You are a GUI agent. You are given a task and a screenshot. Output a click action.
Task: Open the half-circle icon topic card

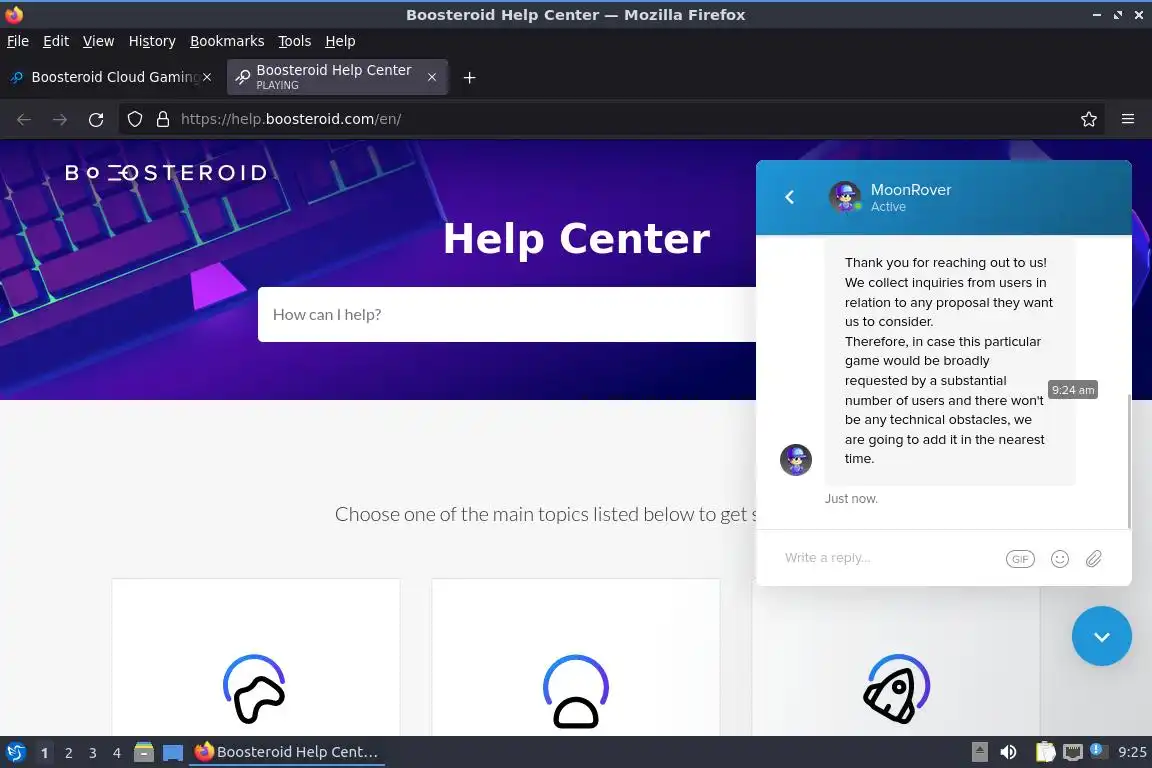576,657
